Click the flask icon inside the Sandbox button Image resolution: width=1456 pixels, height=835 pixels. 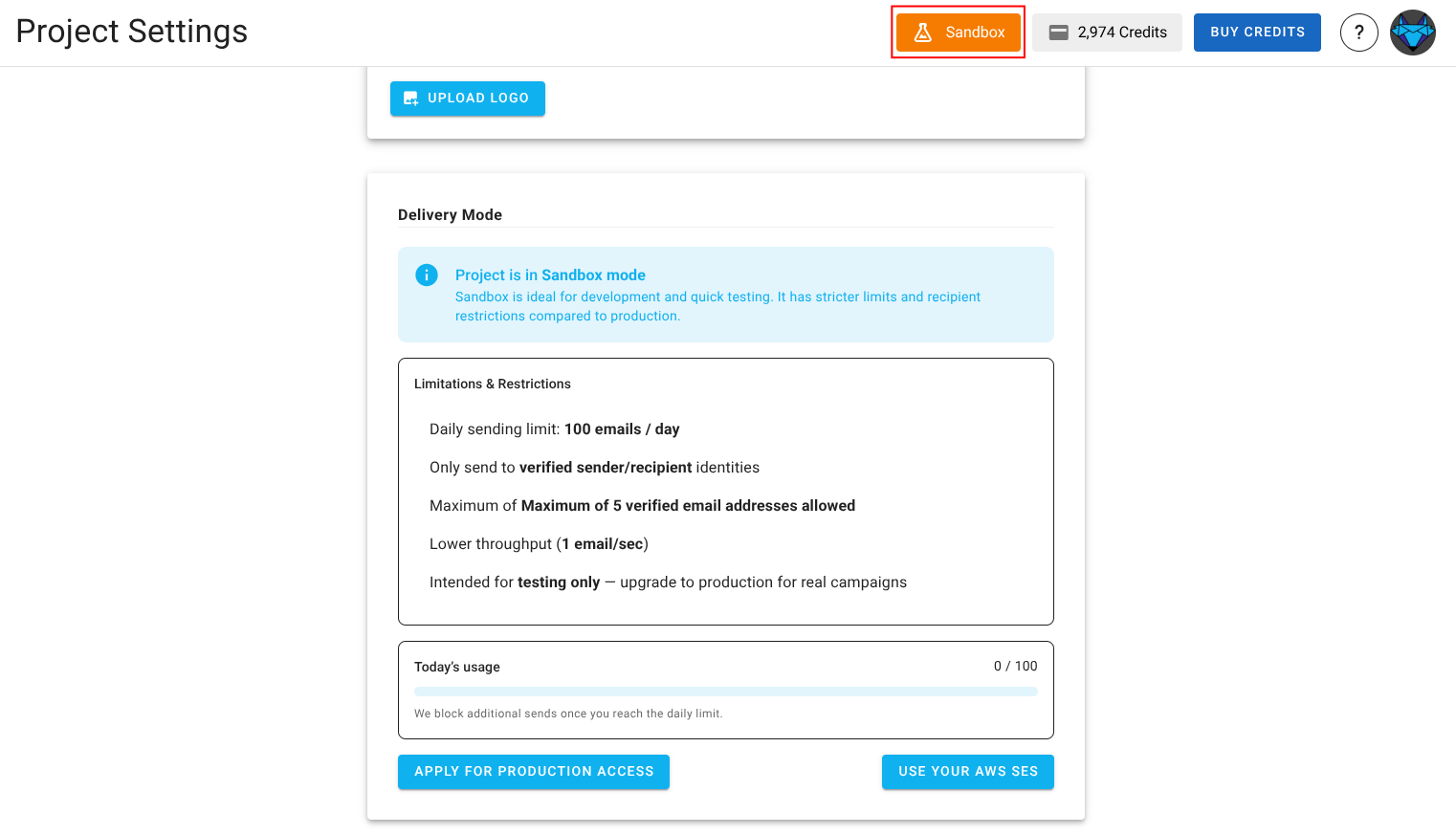pyautogui.click(x=922, y=32)
